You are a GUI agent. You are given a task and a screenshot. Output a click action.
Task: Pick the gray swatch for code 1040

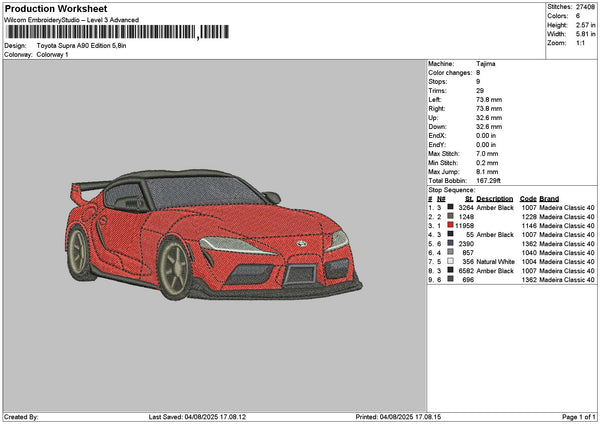click(x=450, y=252)
